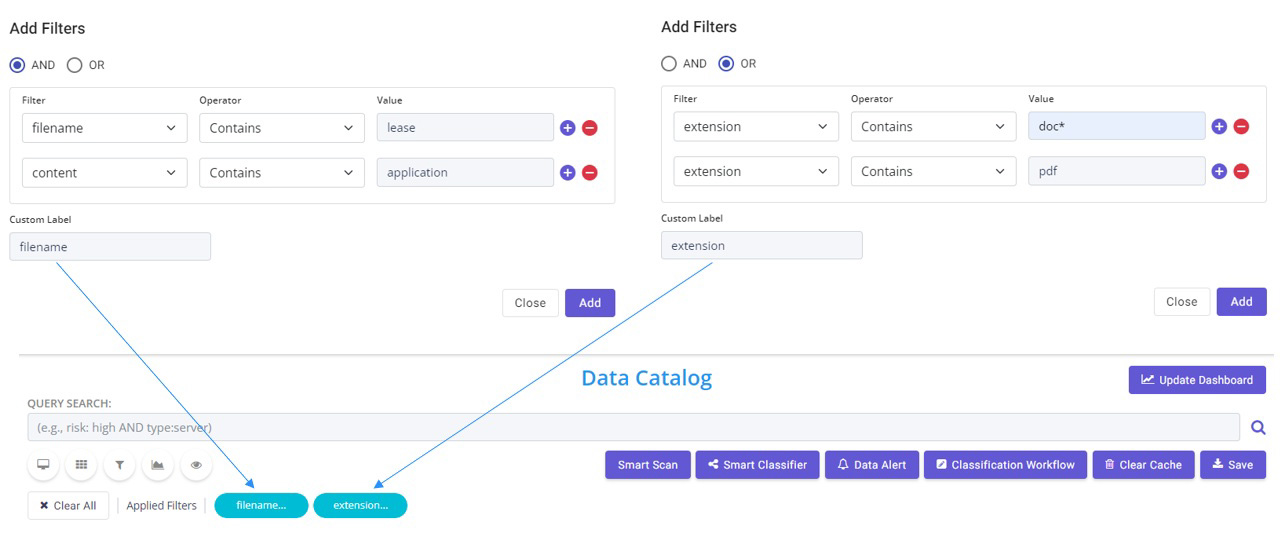1286x536 pixels.
Task: Select OR radio in left Add Filters
Action: (x=74, y=65)
